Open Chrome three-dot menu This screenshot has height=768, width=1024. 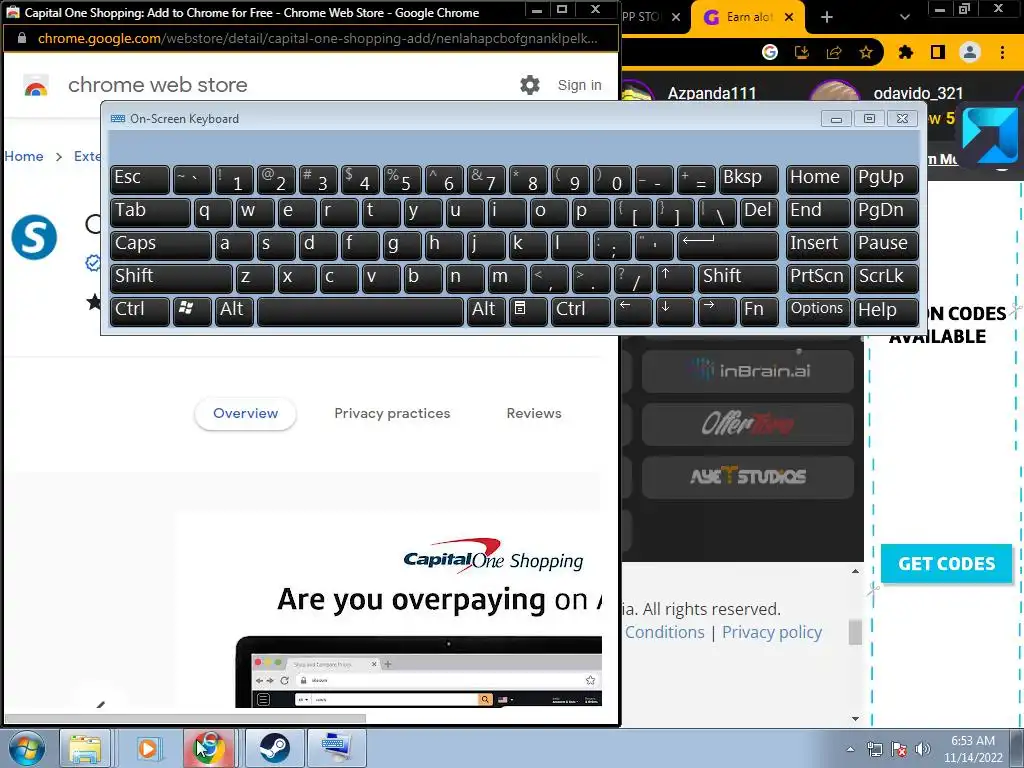click(x=1002, y=52)
